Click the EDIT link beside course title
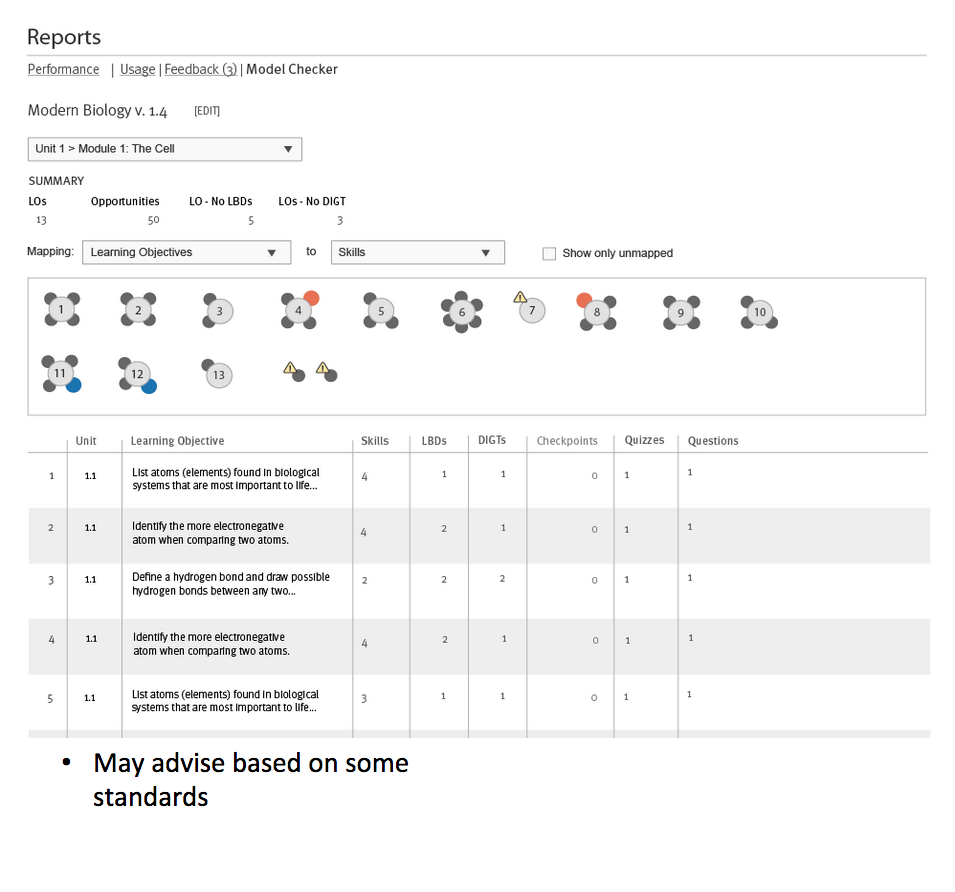Image resolution: width=955 pixels, height=892 pixels. [207, 111]
